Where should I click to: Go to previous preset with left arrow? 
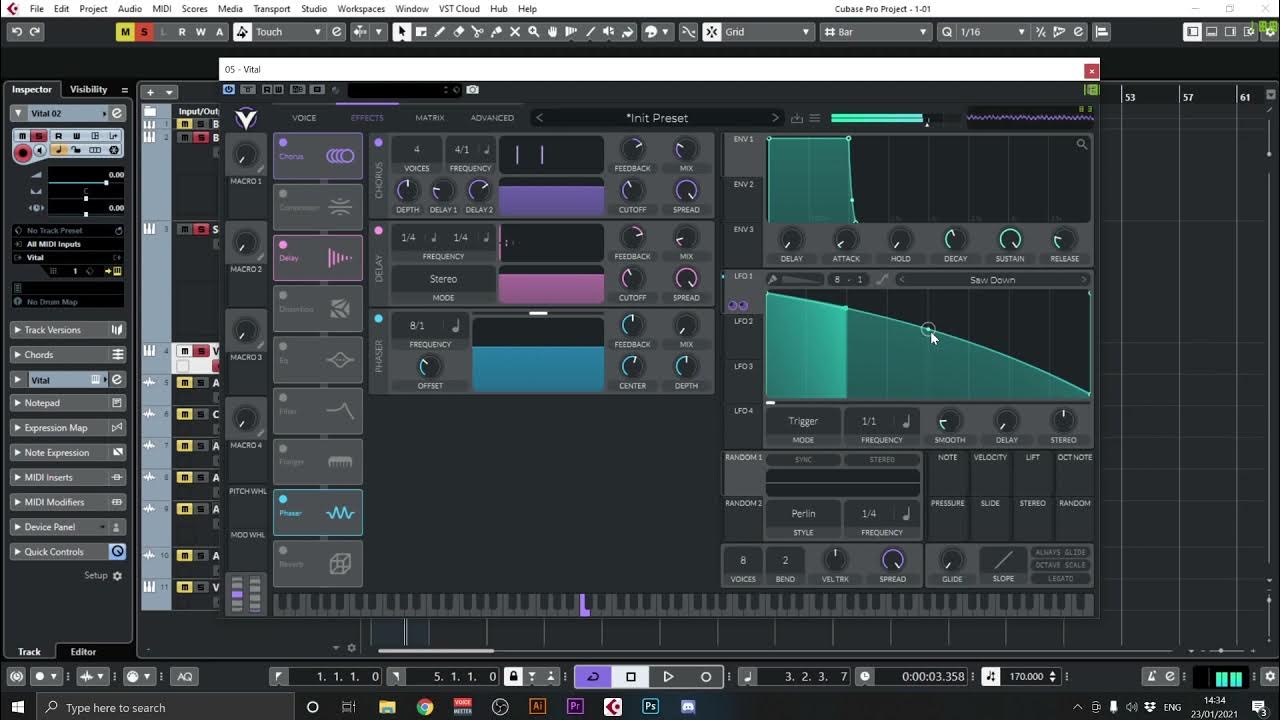[x=540, y=118]
